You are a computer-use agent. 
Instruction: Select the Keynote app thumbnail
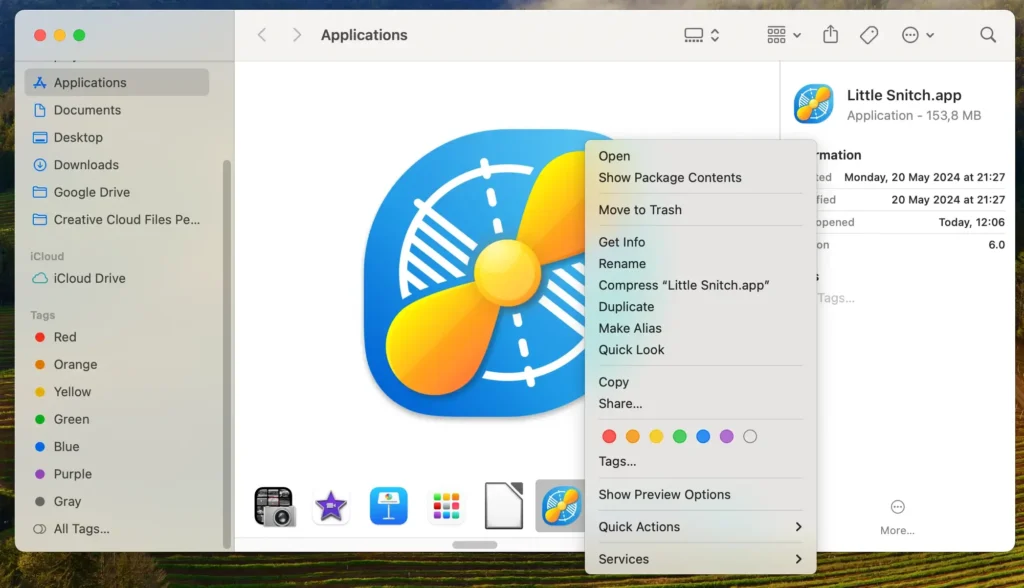click(389, 506)
